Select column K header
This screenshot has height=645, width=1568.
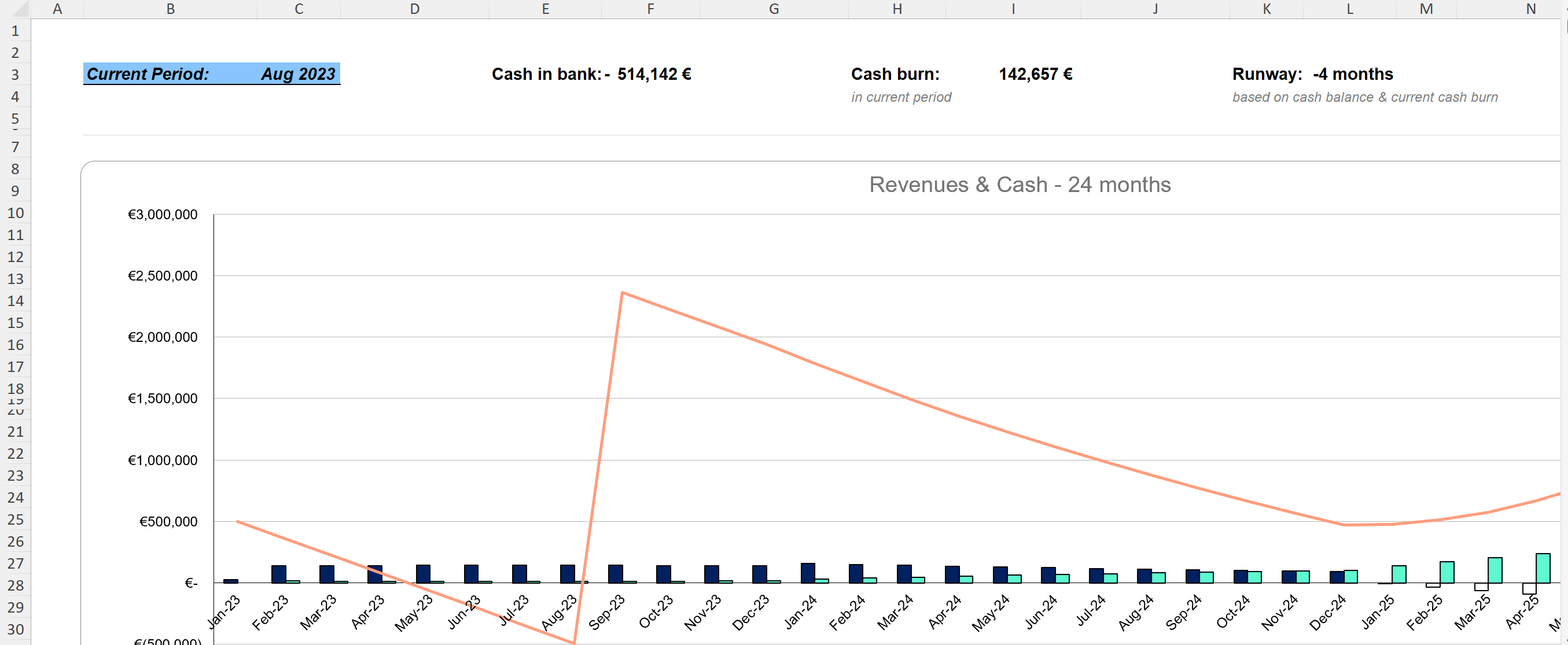click(1267, 9)
